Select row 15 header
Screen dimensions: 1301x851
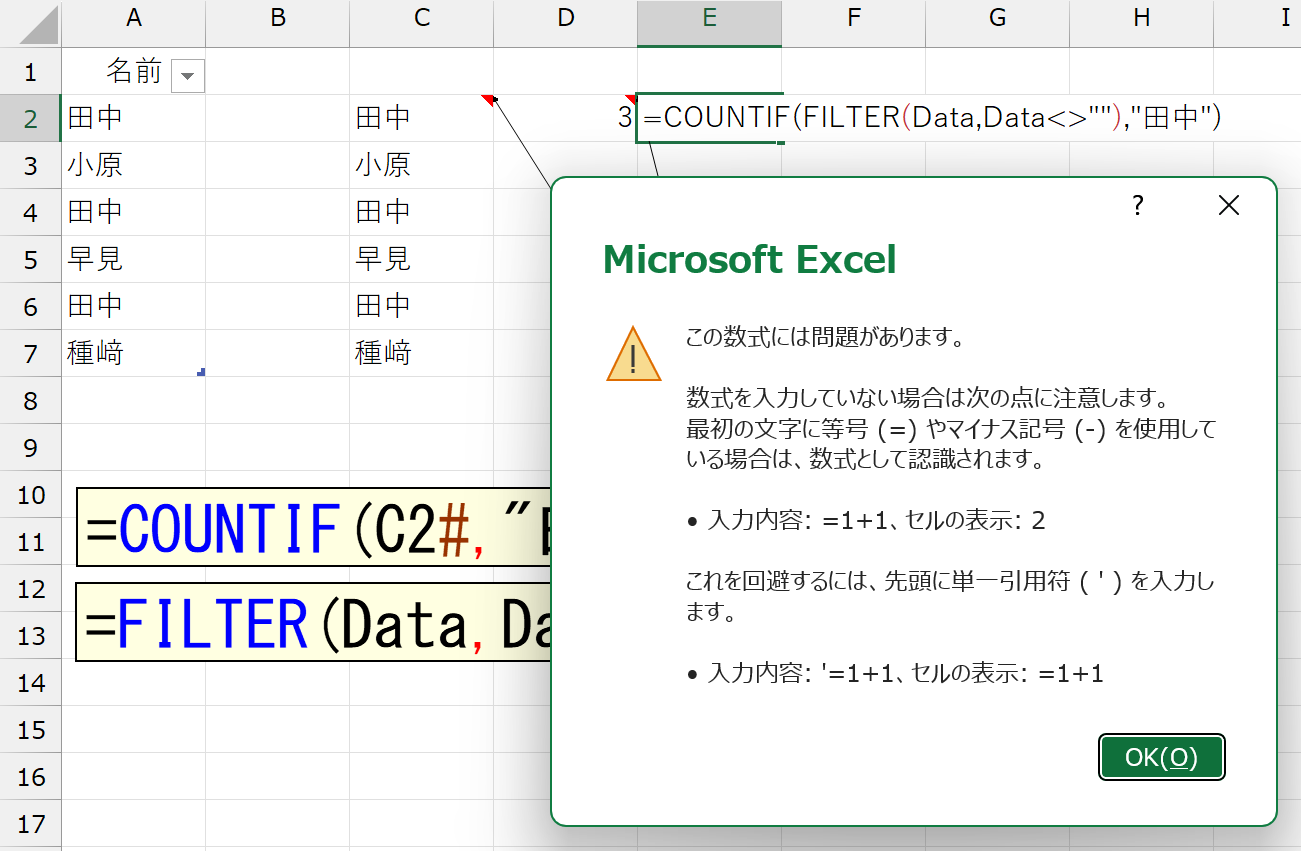[30, 729]
